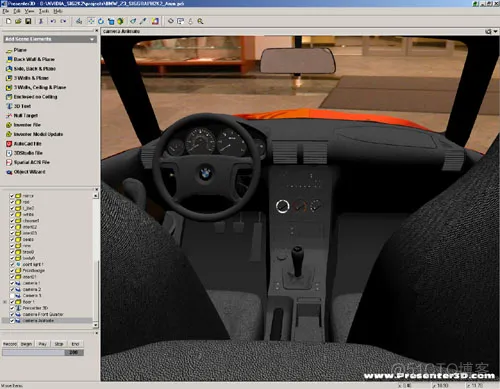The height and width of the screenshot is (389, 500).
Task: Click the Stop animation button
Action: (x=59, y=344)
